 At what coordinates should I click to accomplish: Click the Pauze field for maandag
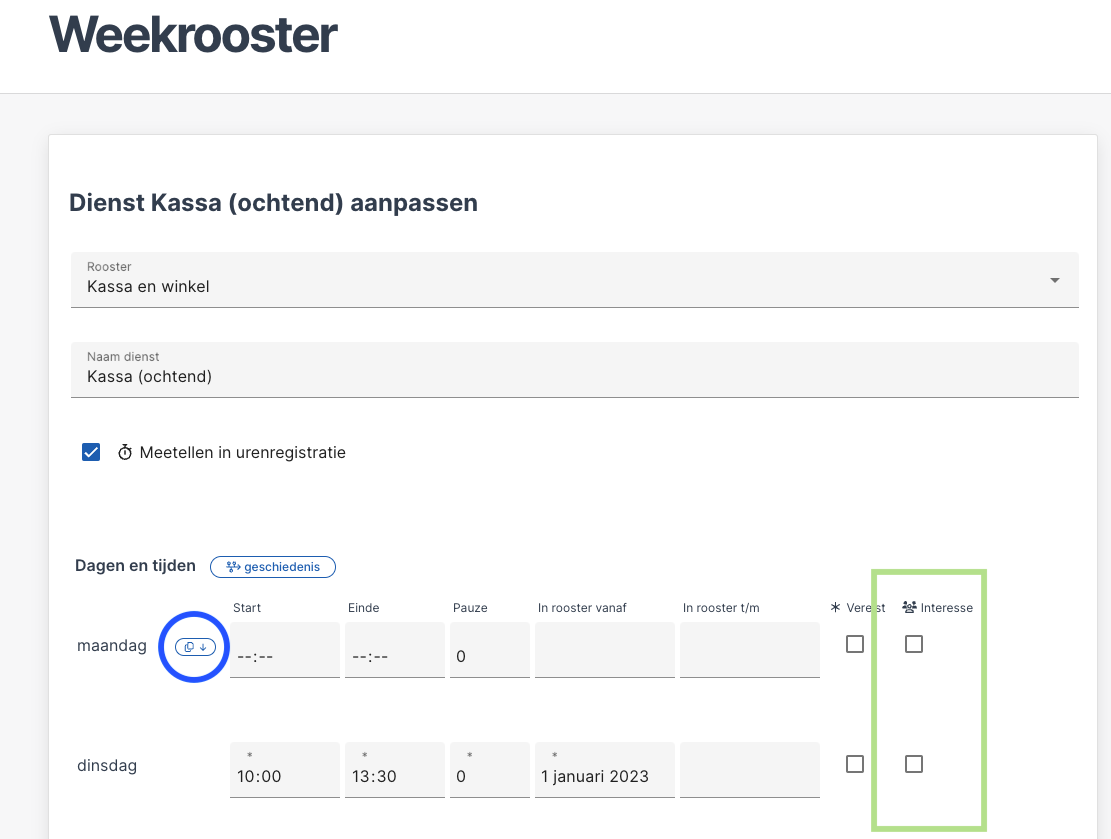click(x=490, y=650)
